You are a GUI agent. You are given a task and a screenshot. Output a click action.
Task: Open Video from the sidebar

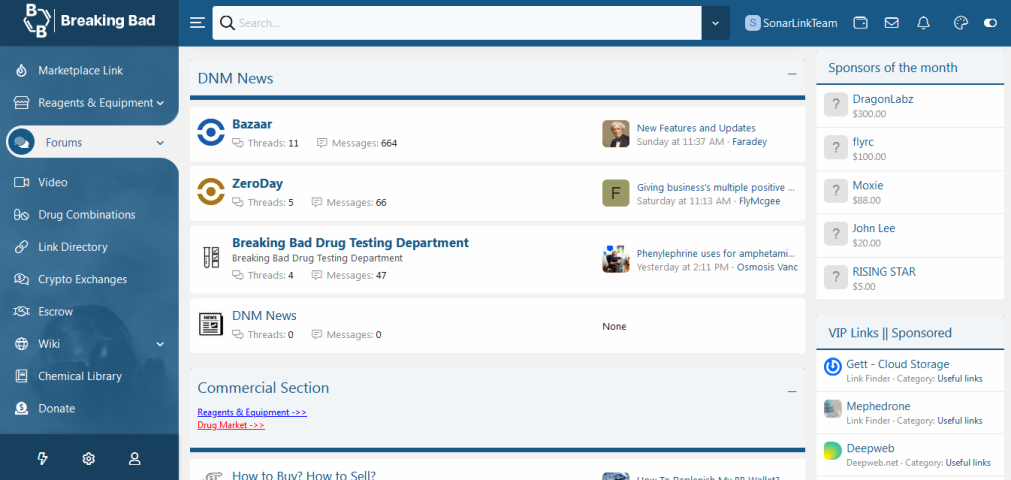(53, 183)
